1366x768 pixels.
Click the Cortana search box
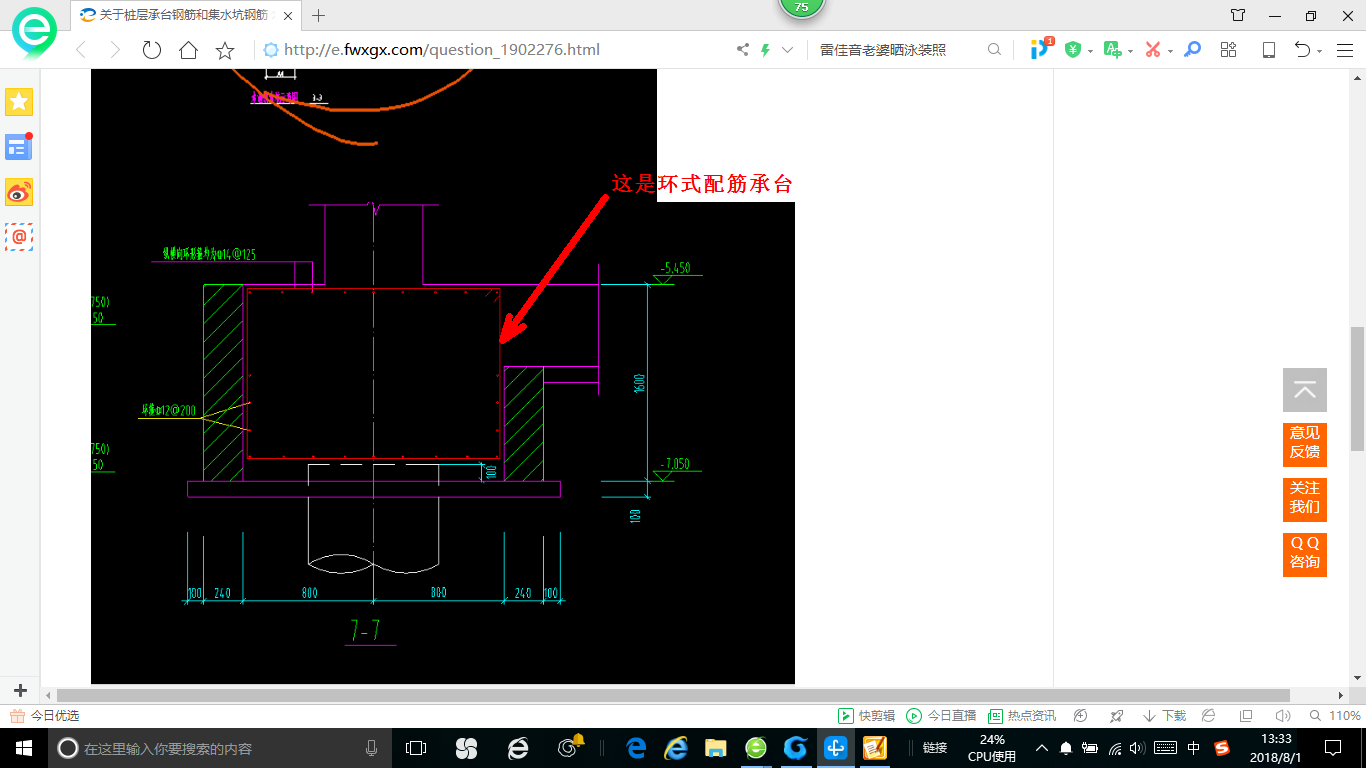220,748
